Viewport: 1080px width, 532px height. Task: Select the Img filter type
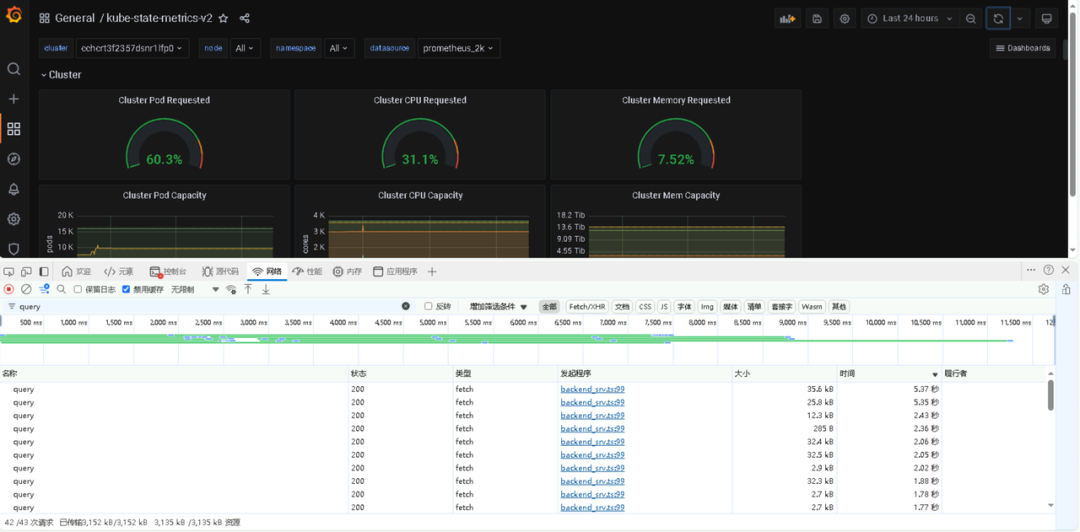pos(707,307)
